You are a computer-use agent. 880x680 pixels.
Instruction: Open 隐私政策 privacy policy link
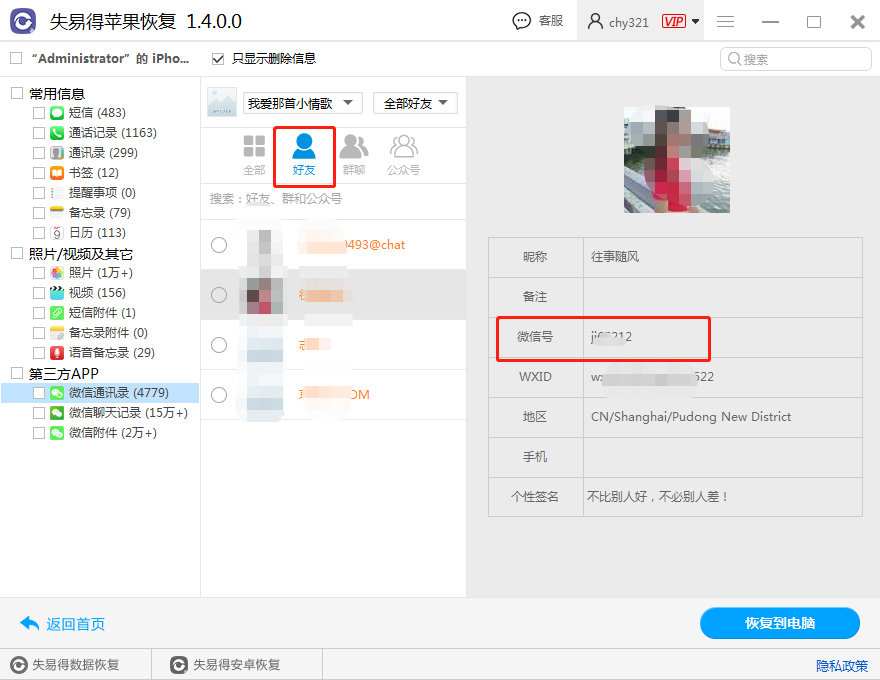[842, 665]
